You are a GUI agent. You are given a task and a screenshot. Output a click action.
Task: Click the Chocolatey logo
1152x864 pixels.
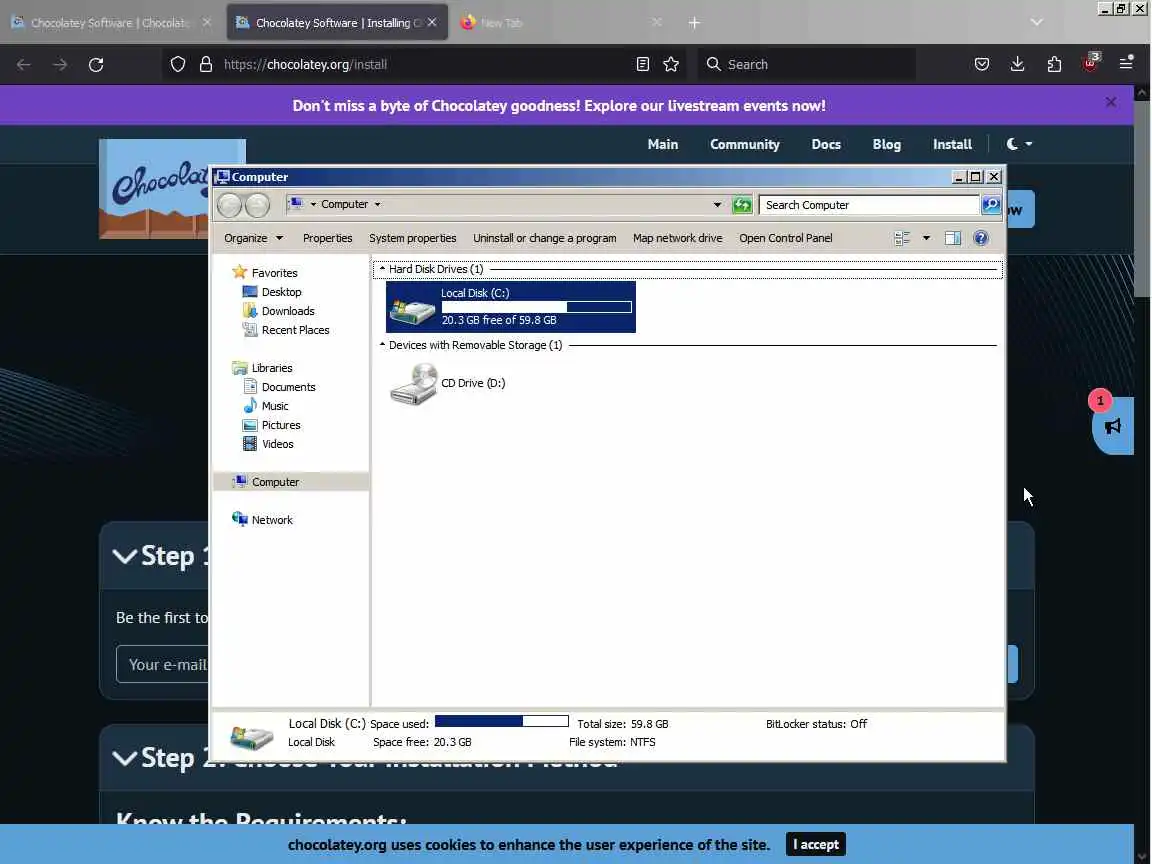pos(154,189)
